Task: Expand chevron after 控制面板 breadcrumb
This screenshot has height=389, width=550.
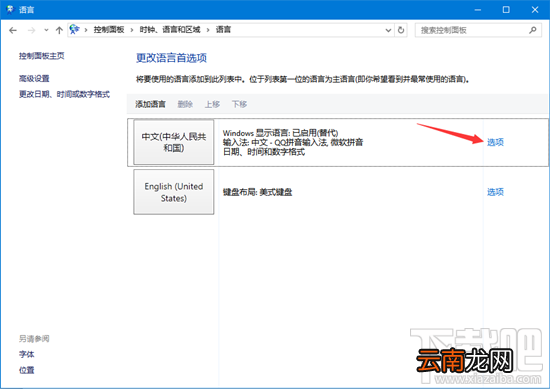Action: pos(132,30)
